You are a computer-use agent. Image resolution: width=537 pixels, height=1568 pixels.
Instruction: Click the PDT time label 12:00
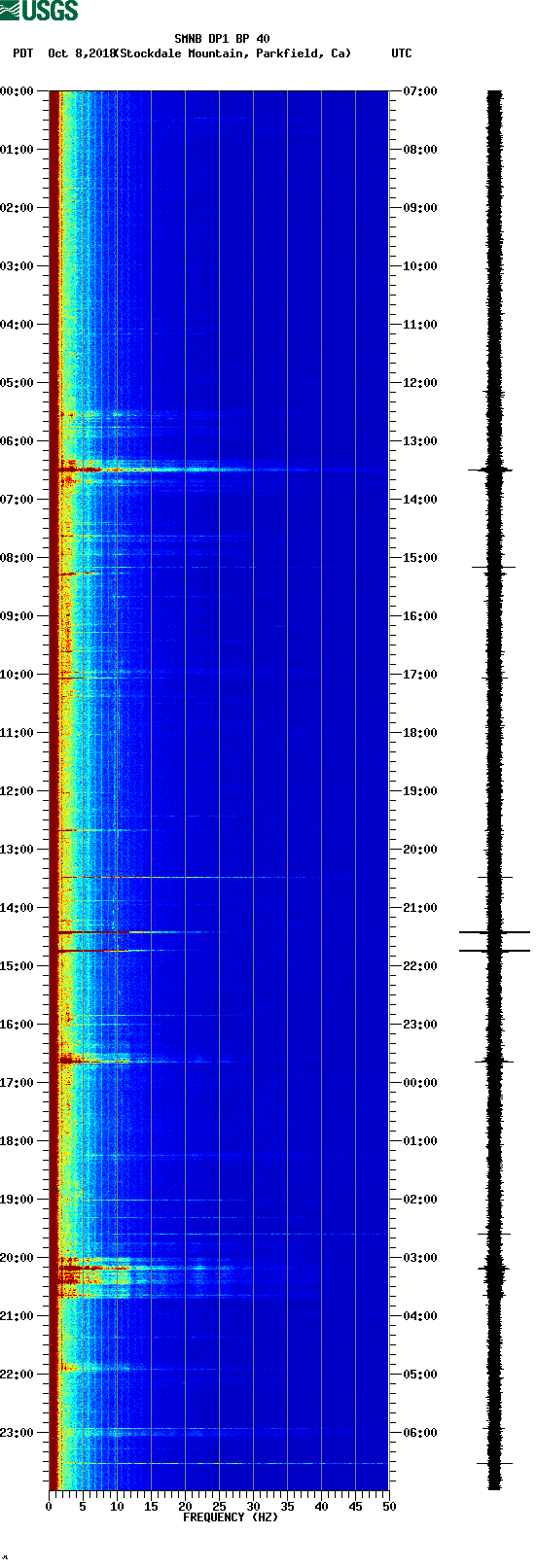tap(18, 791)
